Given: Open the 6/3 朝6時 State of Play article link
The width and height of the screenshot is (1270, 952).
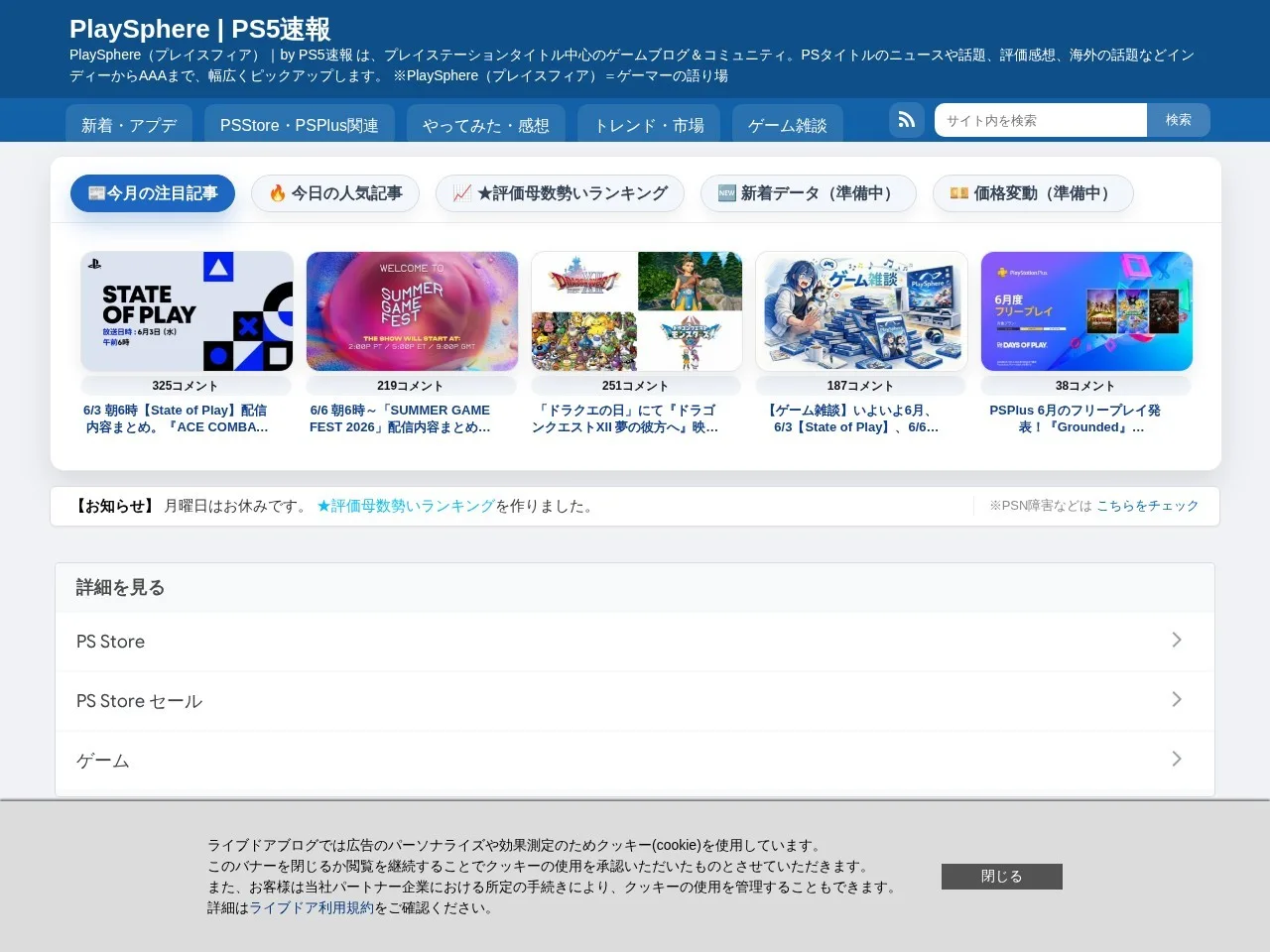Looking at the screenshot, I should pyautogui.click(x=177, y=418).
